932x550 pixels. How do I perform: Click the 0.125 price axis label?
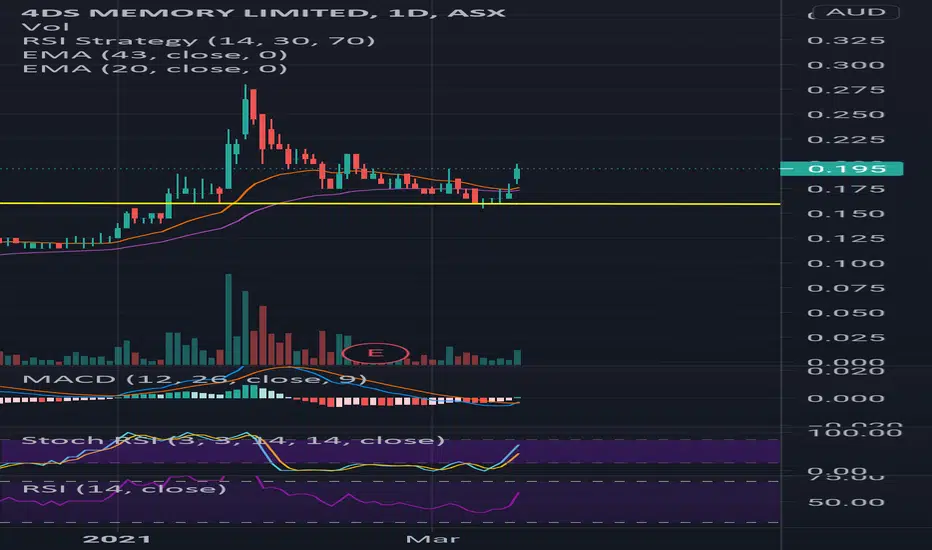coord(846,238)
